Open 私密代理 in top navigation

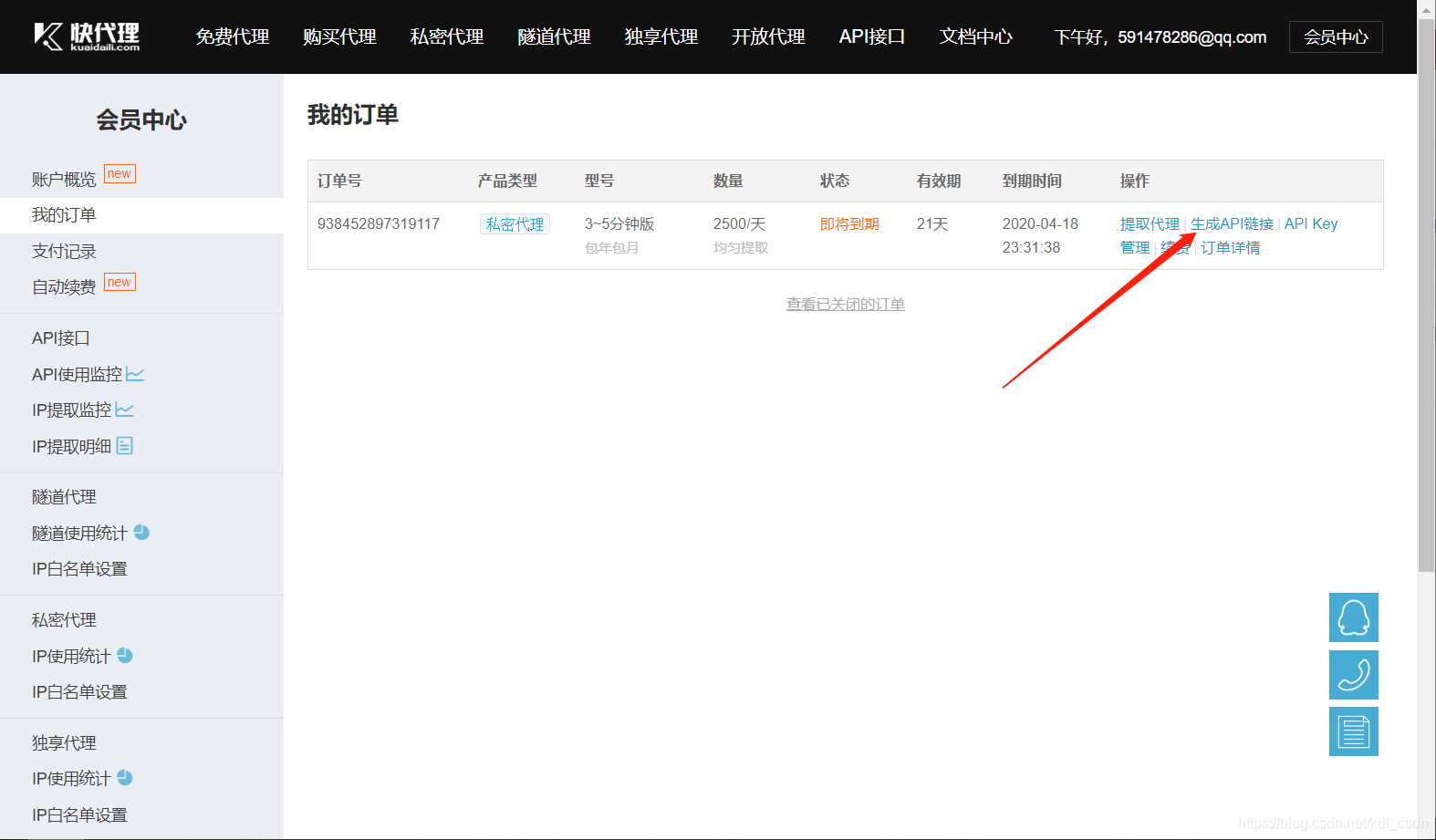(x=447, y=36)
